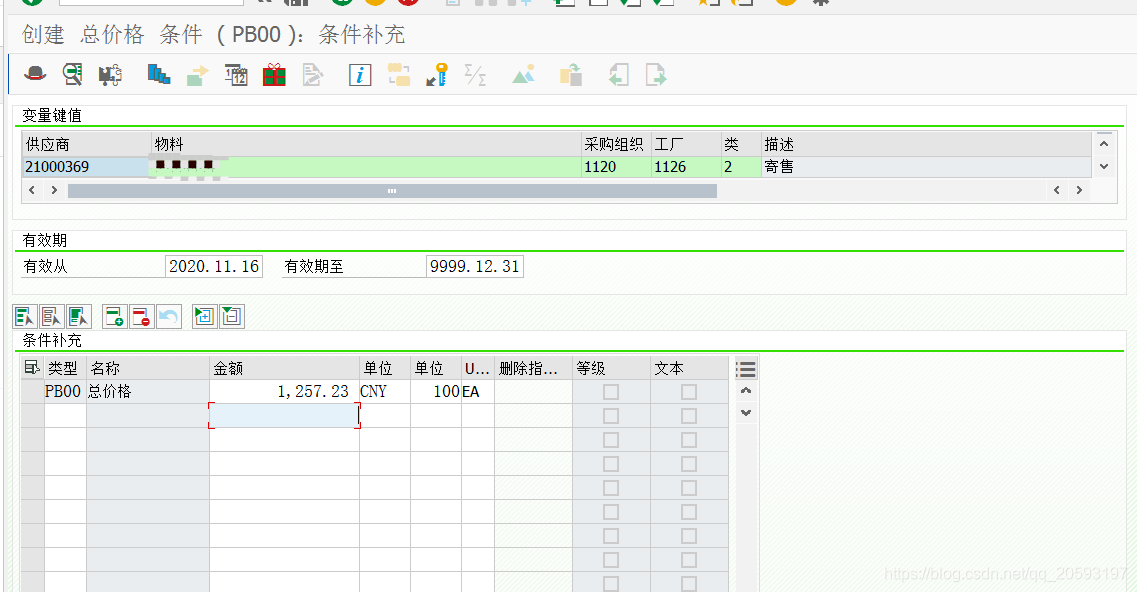This screenshot has width=1137, height=592.
Task: Click the 删除指... column header
Action: 533,368
